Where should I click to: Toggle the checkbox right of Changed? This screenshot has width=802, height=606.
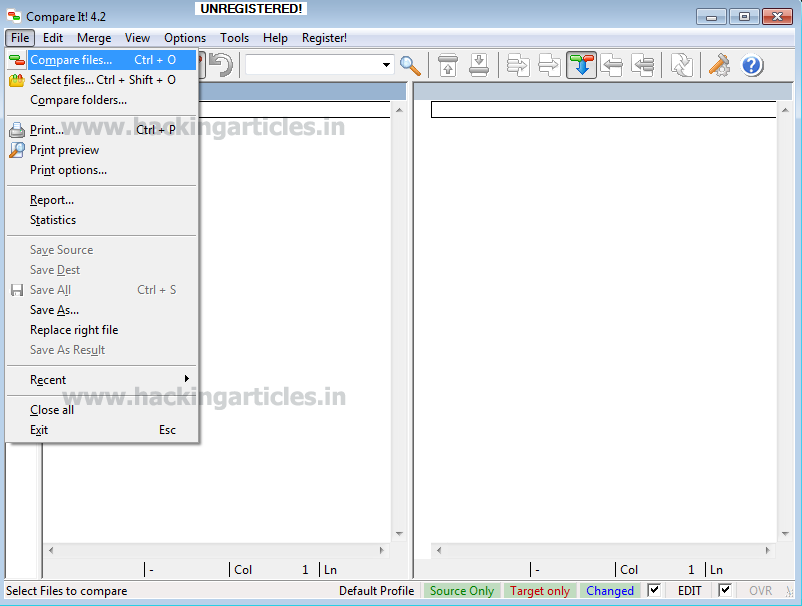tap(654, 590)
